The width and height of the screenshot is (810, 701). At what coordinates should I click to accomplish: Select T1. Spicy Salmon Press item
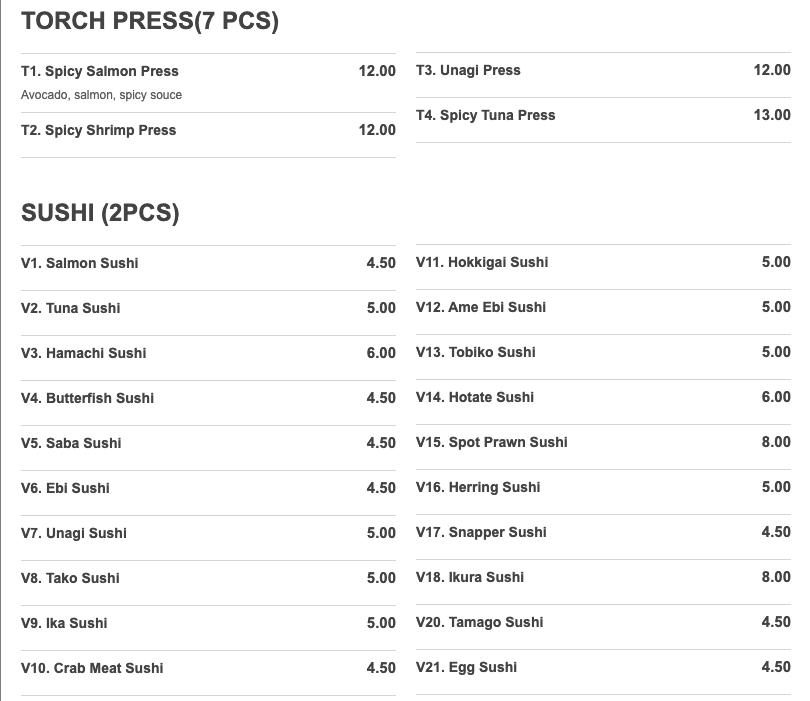(x=100, y=71)
